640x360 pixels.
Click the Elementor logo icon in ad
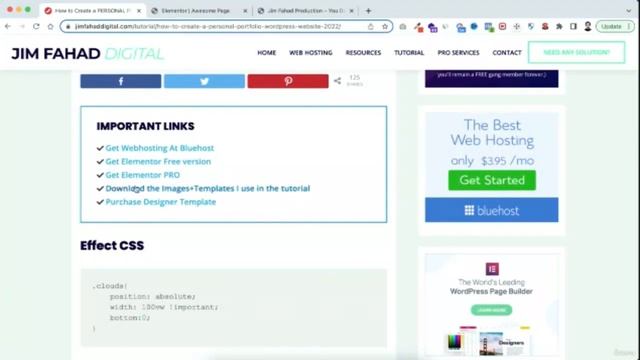(x=492, y=269)
